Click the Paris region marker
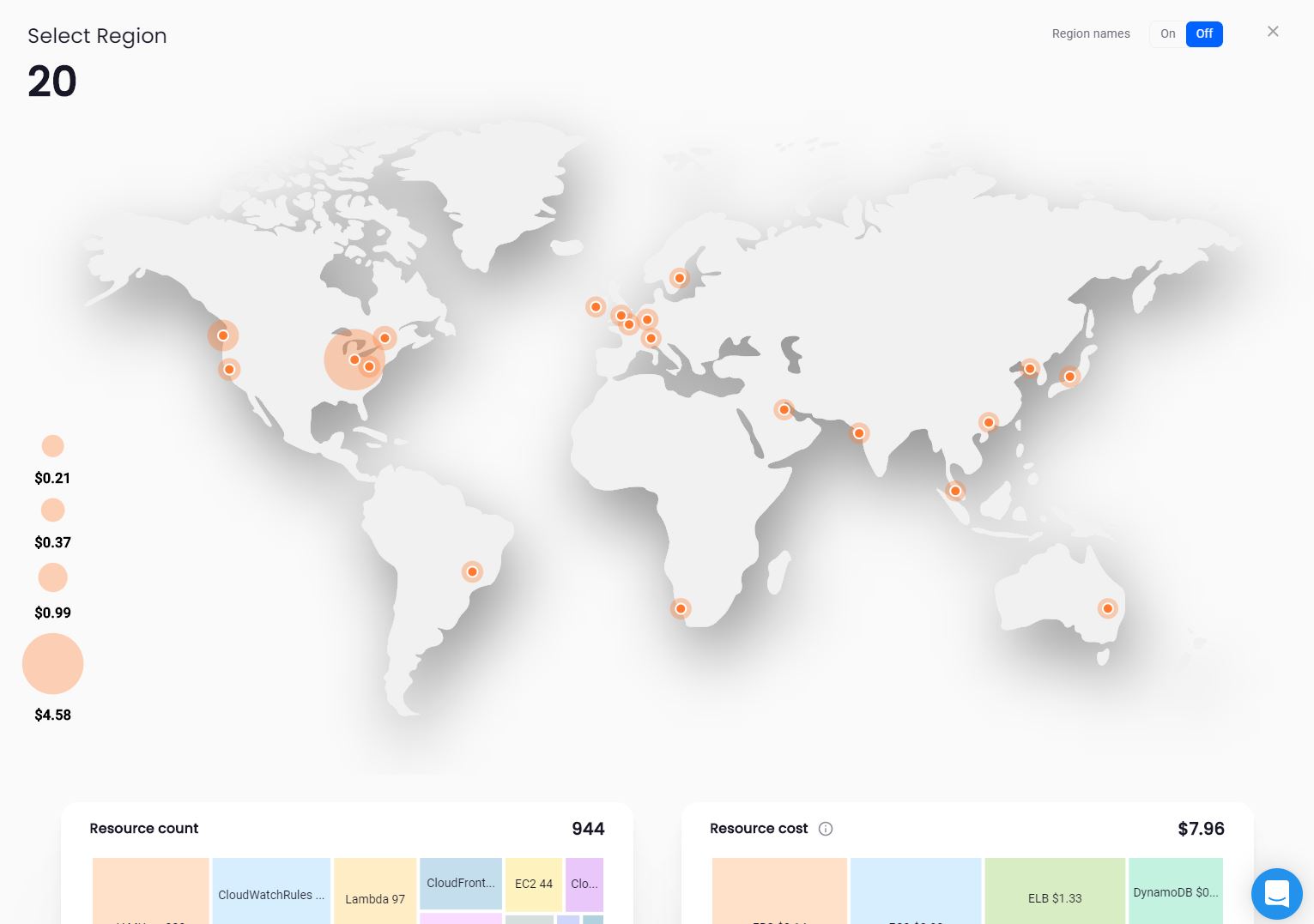 tap(629, 324)
